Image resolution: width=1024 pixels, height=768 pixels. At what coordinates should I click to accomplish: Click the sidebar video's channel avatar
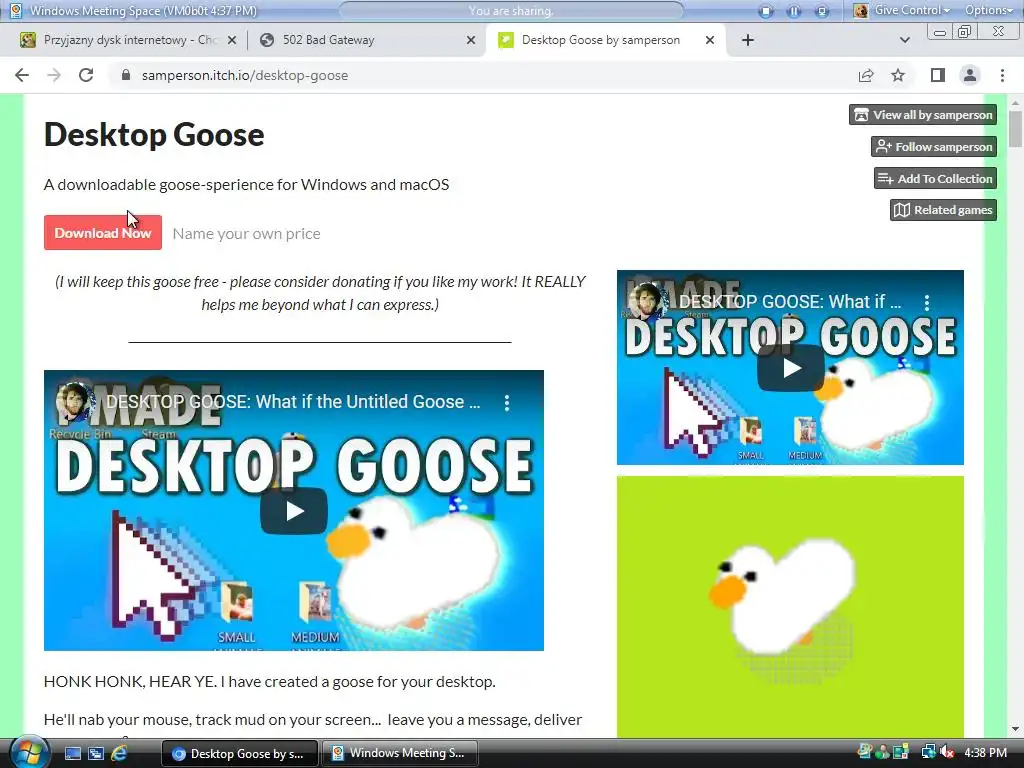647,302
